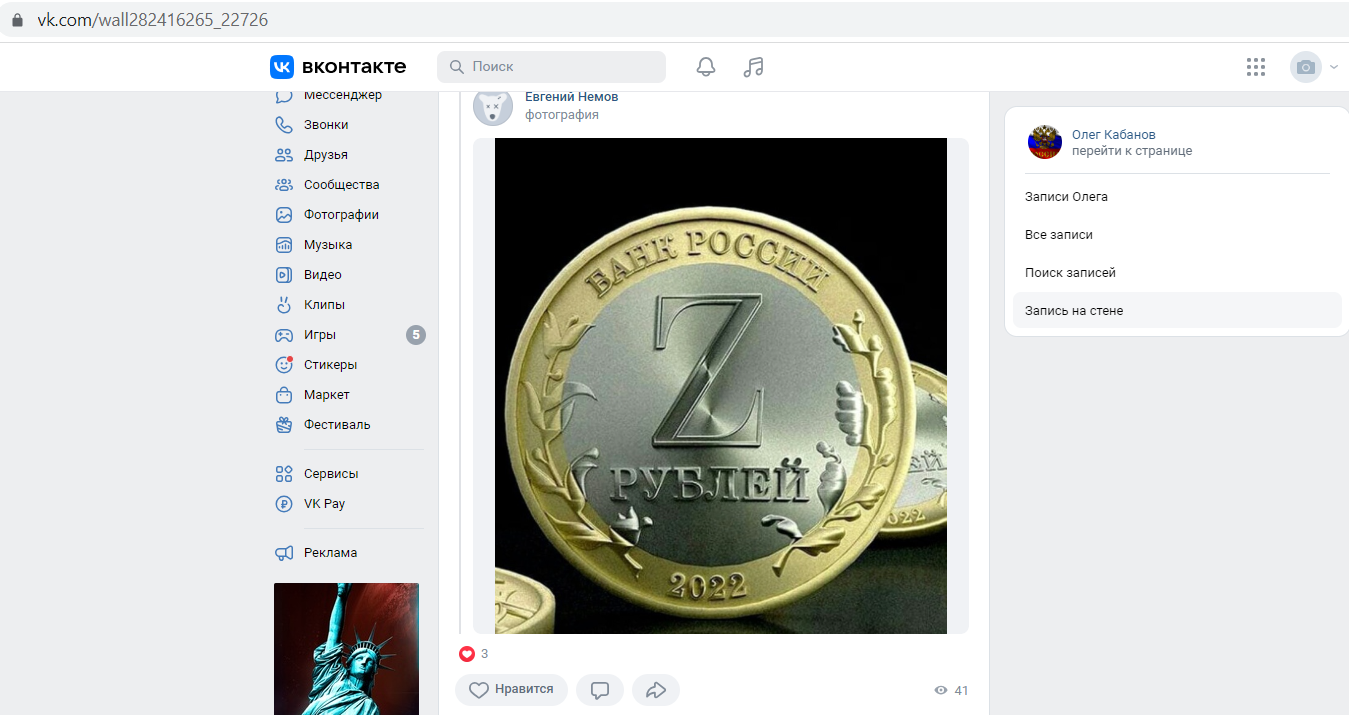Click the Маркет bag icon
This screenshot has width=1349, height=715.
tap(284, 395)
